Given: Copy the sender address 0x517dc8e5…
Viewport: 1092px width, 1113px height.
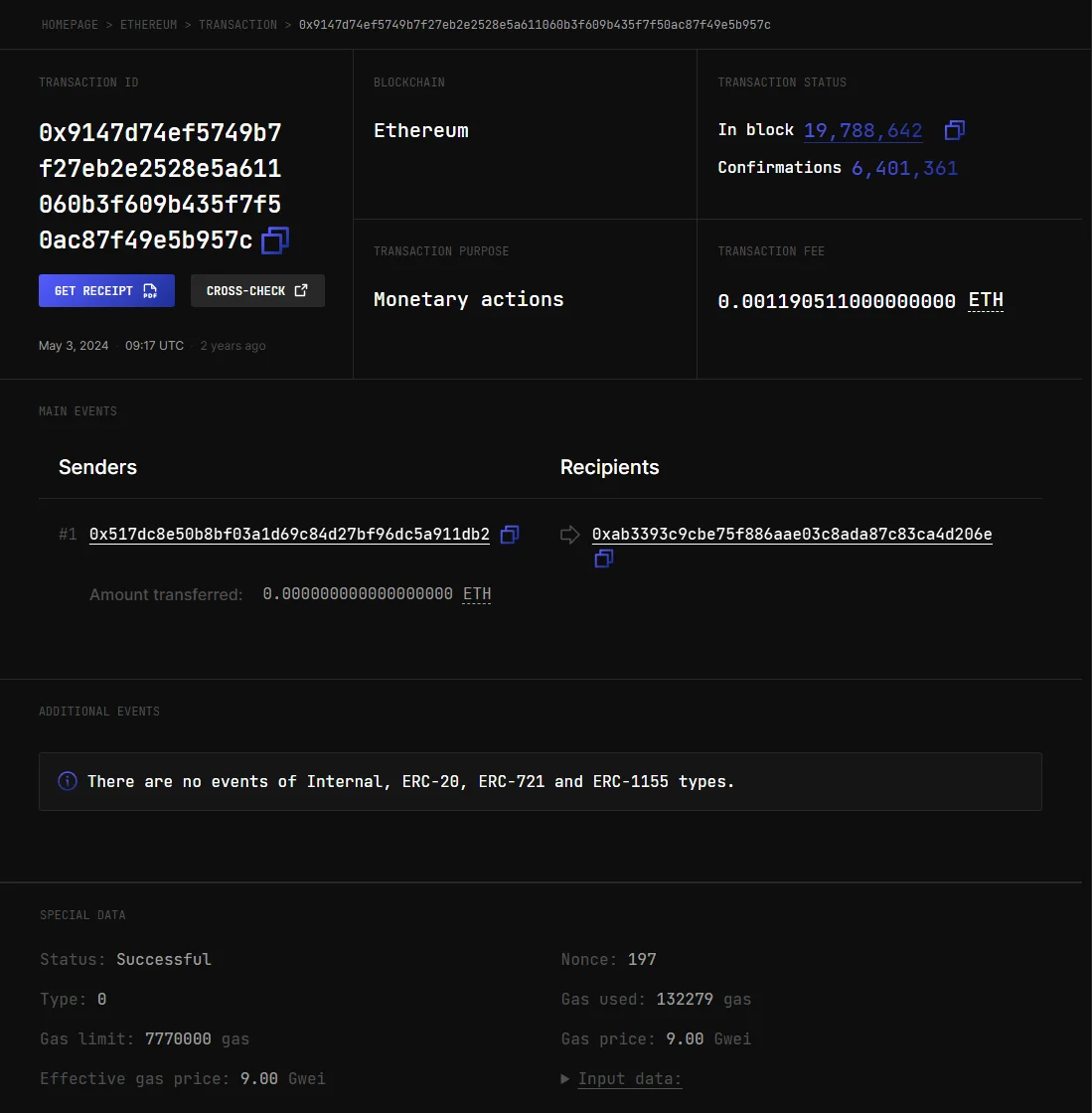Looking at the screenshot, I should click(x=510, y=535).
